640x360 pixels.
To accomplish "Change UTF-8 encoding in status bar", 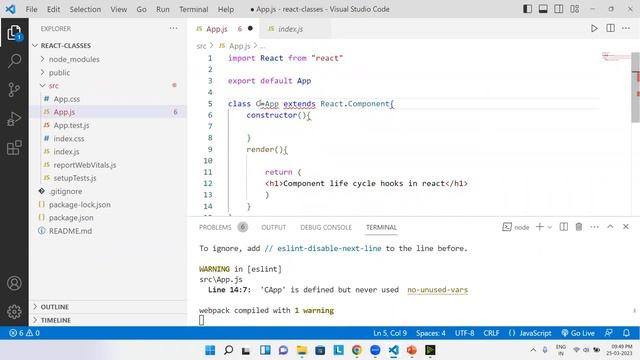I will coord(464,333).
